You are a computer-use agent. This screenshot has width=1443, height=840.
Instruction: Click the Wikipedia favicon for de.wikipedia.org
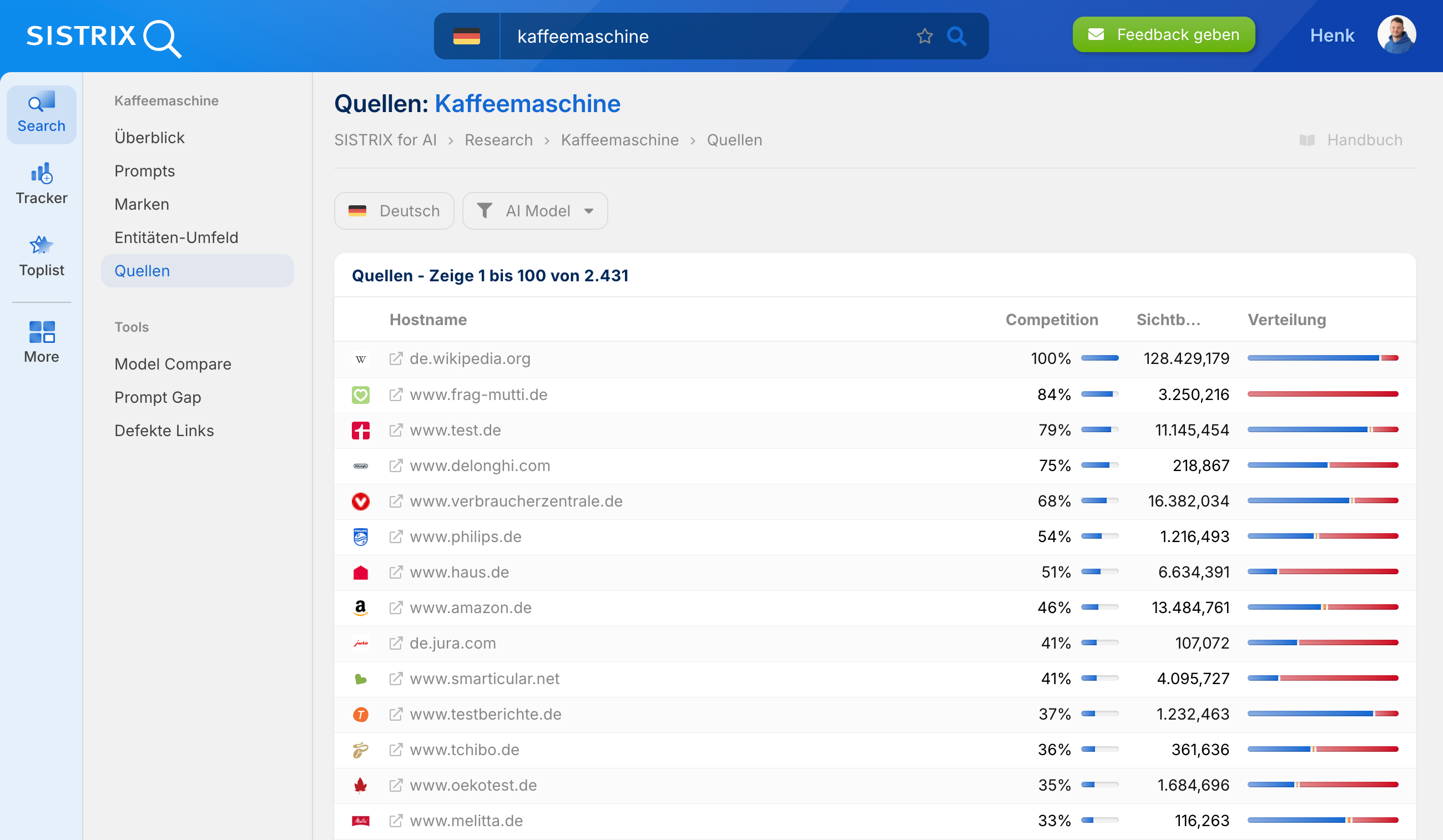point(361,358)
